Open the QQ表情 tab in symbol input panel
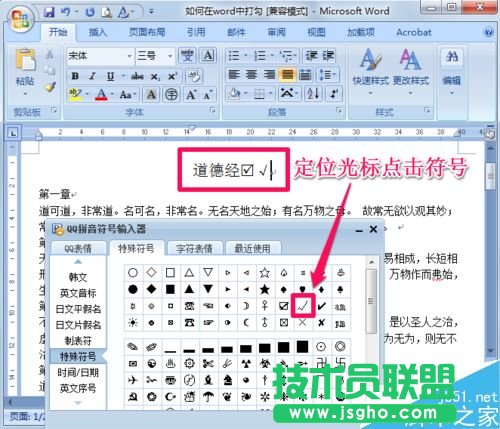Screen dimensions: 500x429 78,248
